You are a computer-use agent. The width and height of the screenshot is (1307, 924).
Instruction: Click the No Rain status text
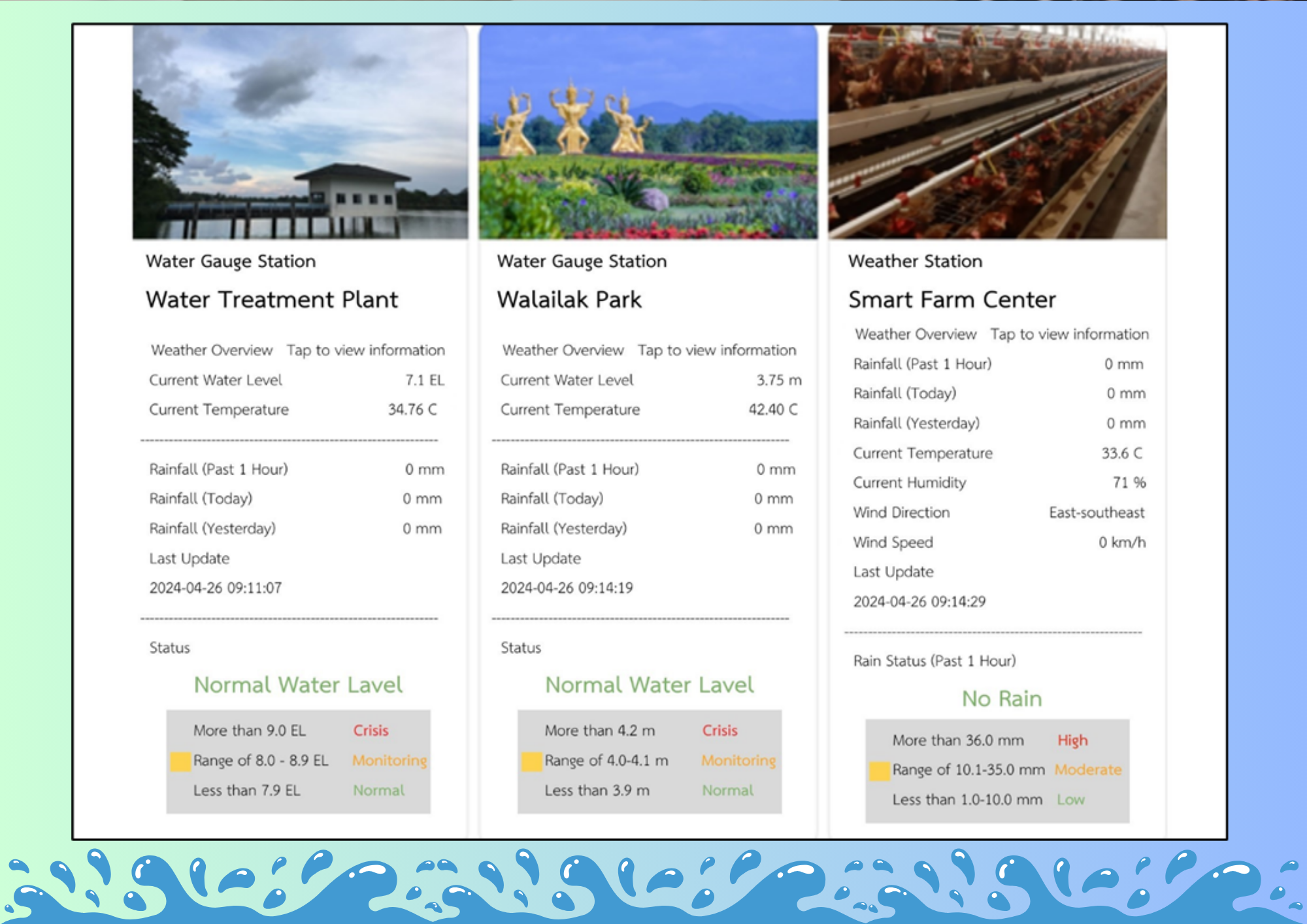pos(1001,699)
